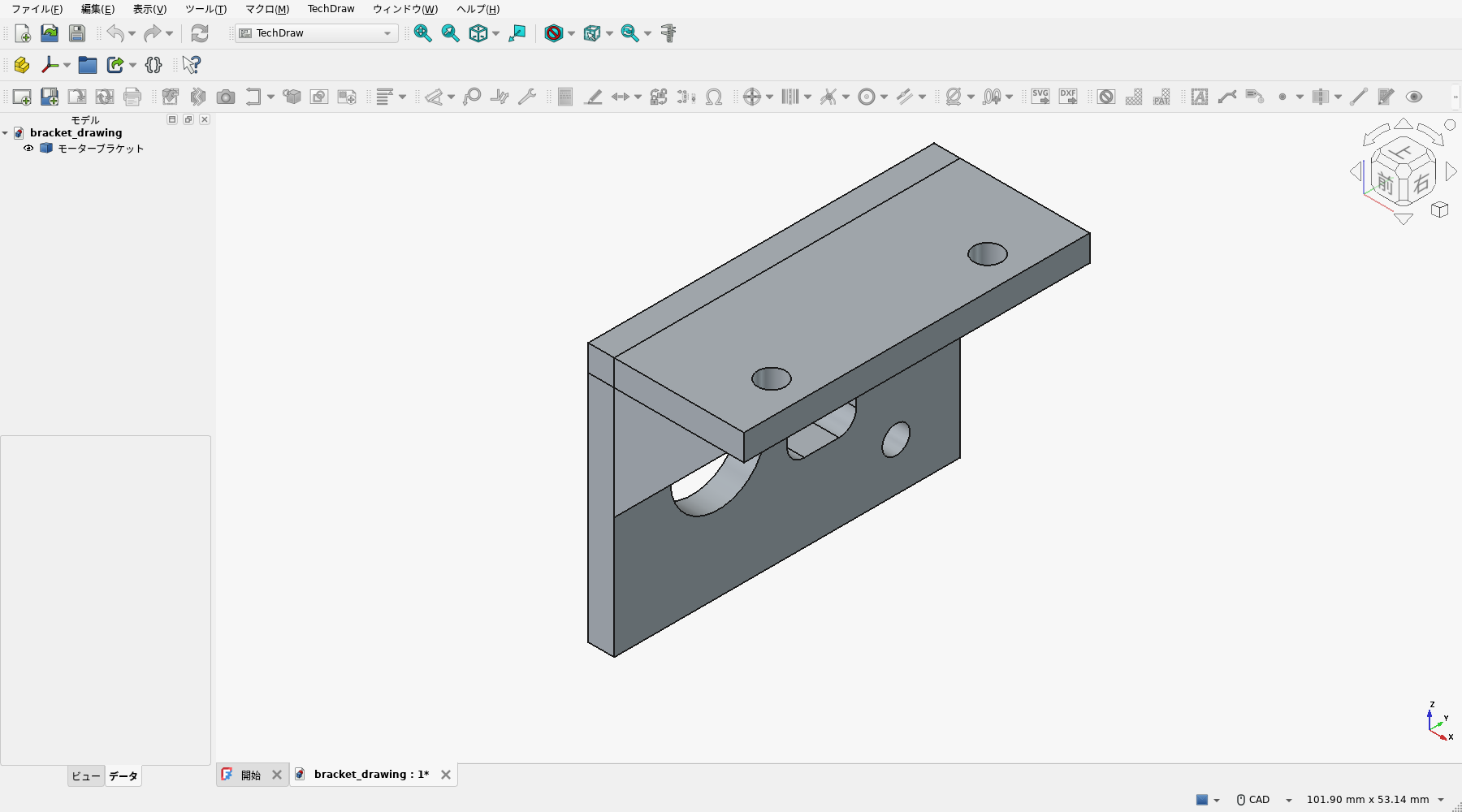Open the 編集 menu

pos(97,9)
